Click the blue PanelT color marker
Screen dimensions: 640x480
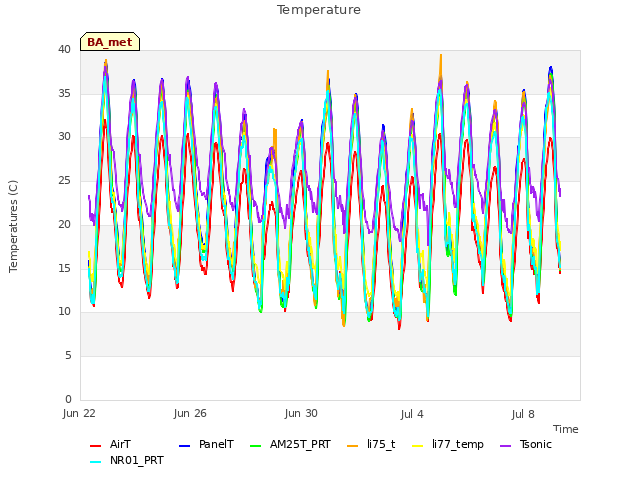[184, 446]
